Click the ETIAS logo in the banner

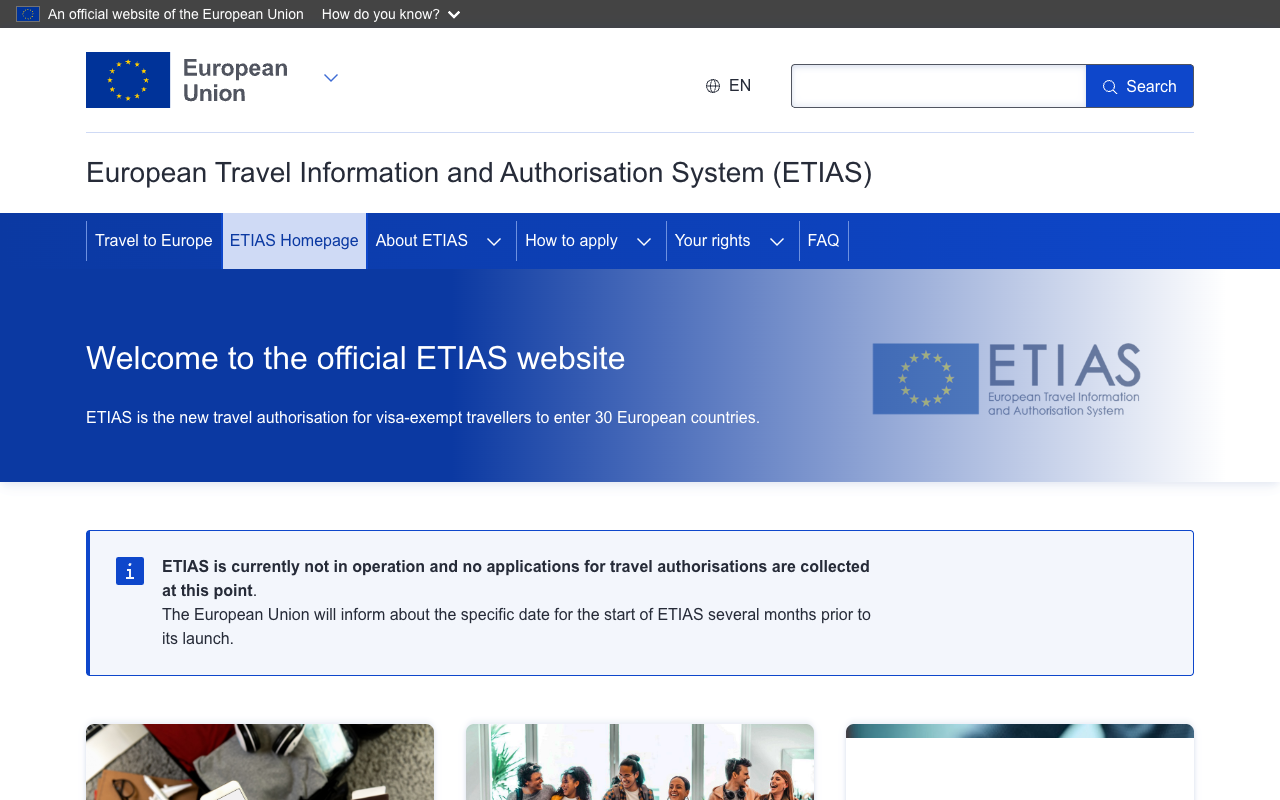(x=1006, y=379)
